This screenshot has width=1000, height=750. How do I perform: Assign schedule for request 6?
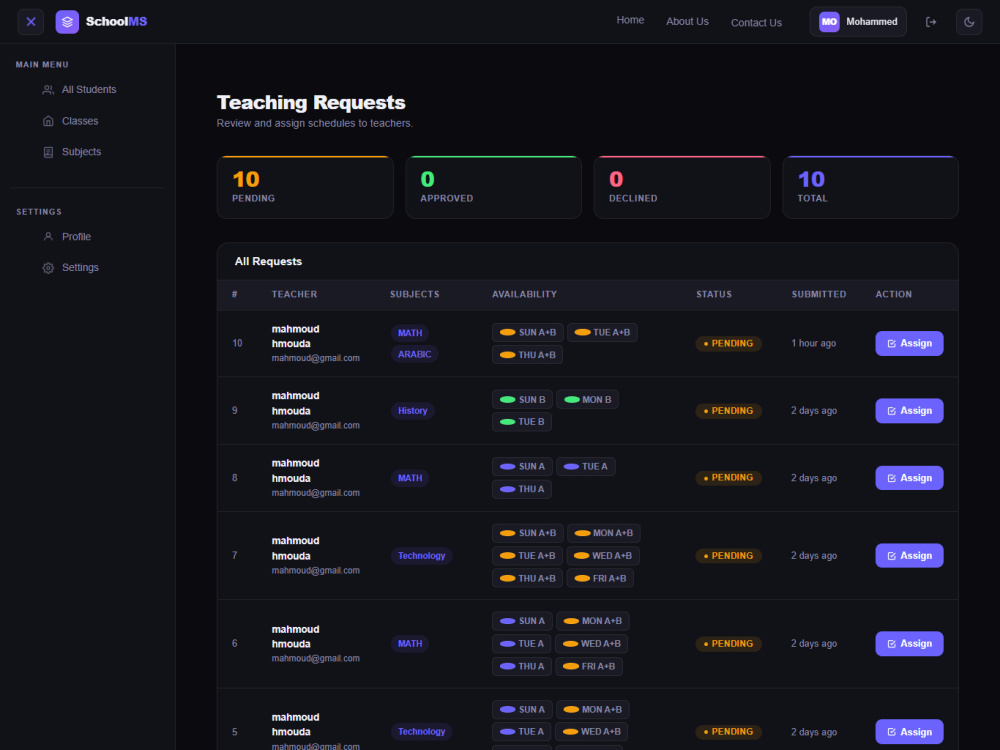[909, 643]
